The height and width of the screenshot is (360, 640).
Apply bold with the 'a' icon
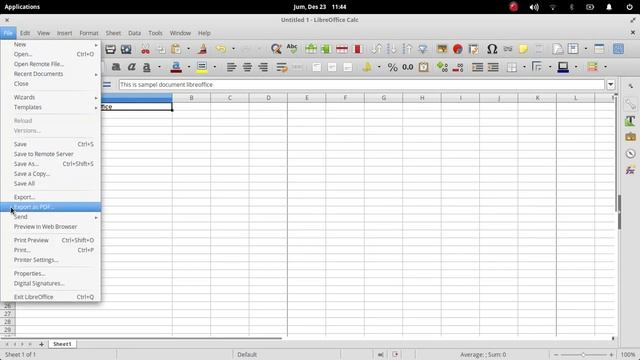coord(116,67)
